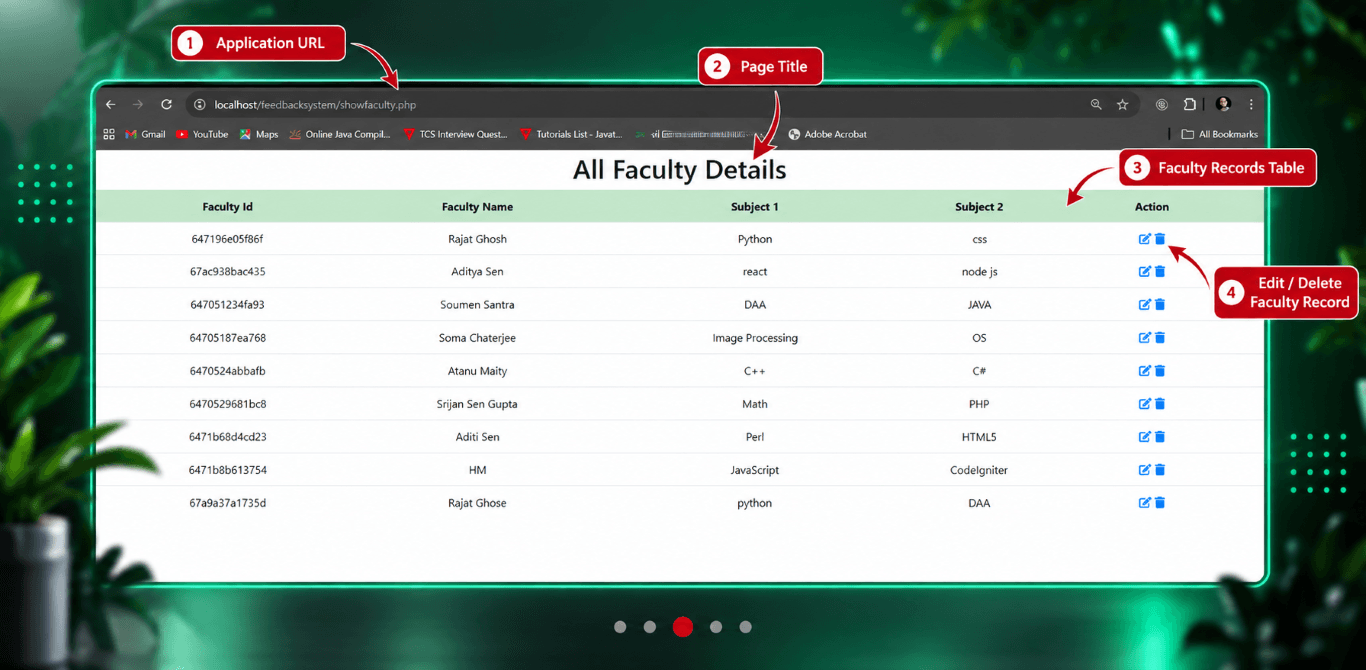
Task: Open the All Bookmarks folder
Action: coord(1220,134)
